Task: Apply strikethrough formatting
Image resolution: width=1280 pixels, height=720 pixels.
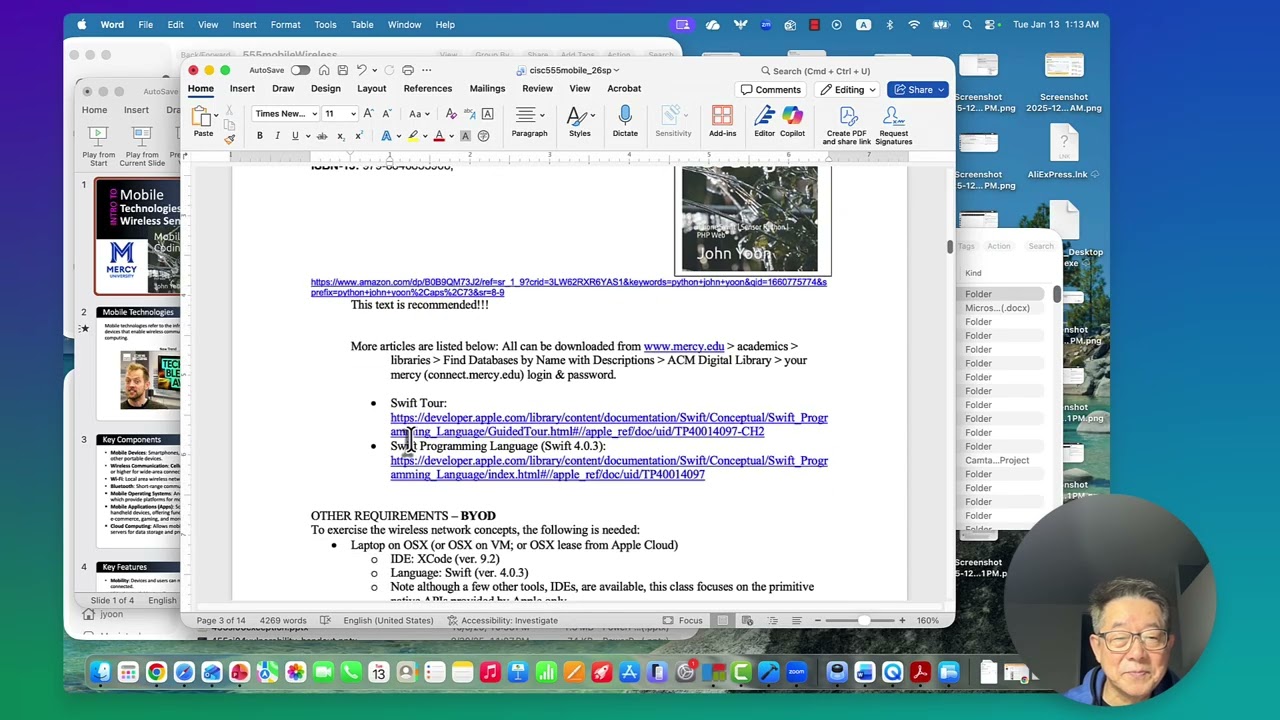Action: pos(322,136)
